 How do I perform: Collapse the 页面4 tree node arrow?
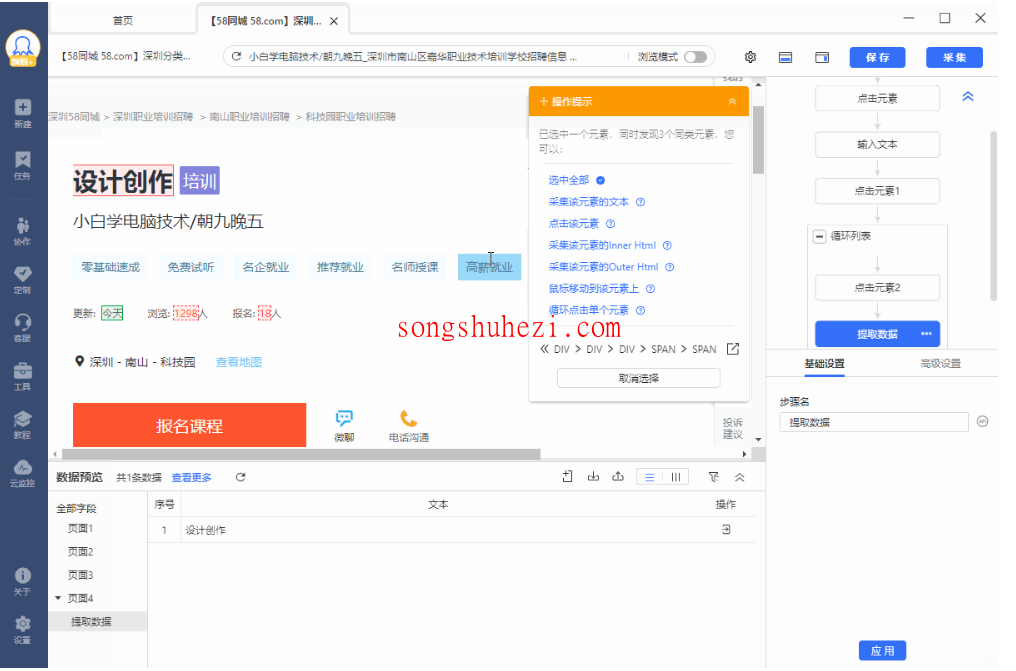point(58,598)
